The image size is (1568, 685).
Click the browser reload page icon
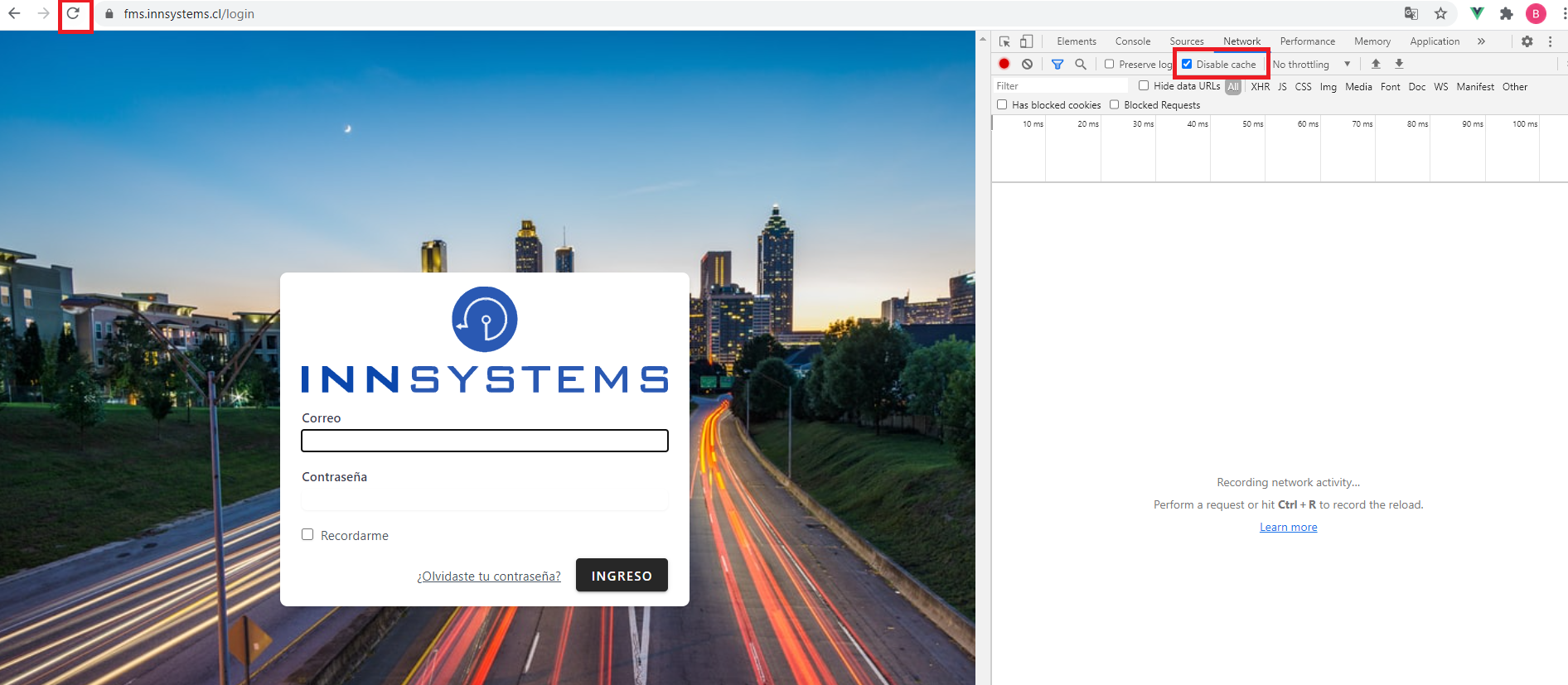[x=74, y=14]
